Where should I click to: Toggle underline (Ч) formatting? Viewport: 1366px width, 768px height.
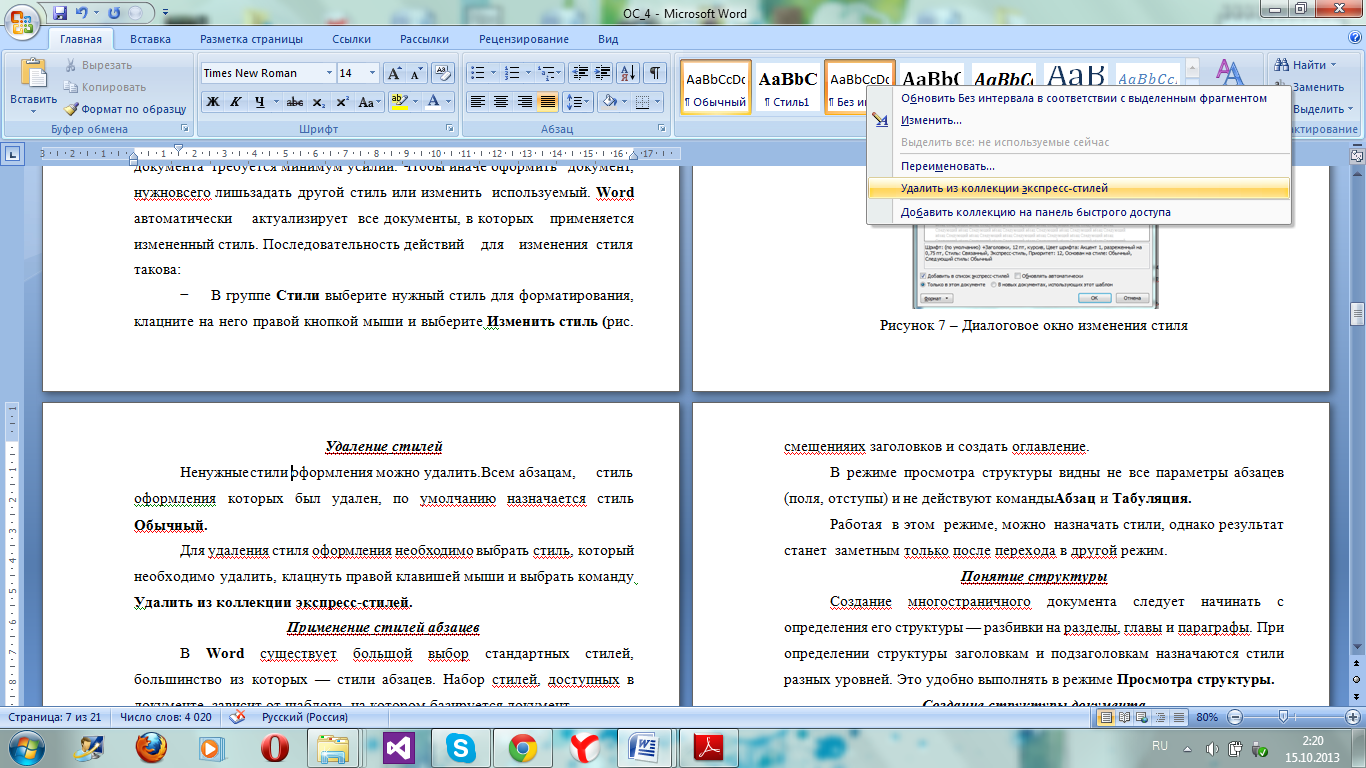pos(259,102)
